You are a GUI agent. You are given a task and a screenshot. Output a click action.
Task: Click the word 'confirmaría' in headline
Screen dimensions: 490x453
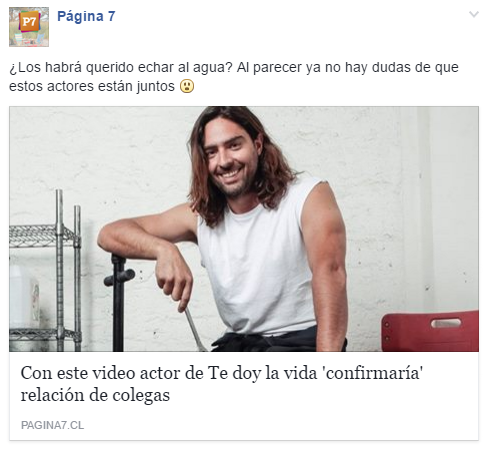click(372, 373)
